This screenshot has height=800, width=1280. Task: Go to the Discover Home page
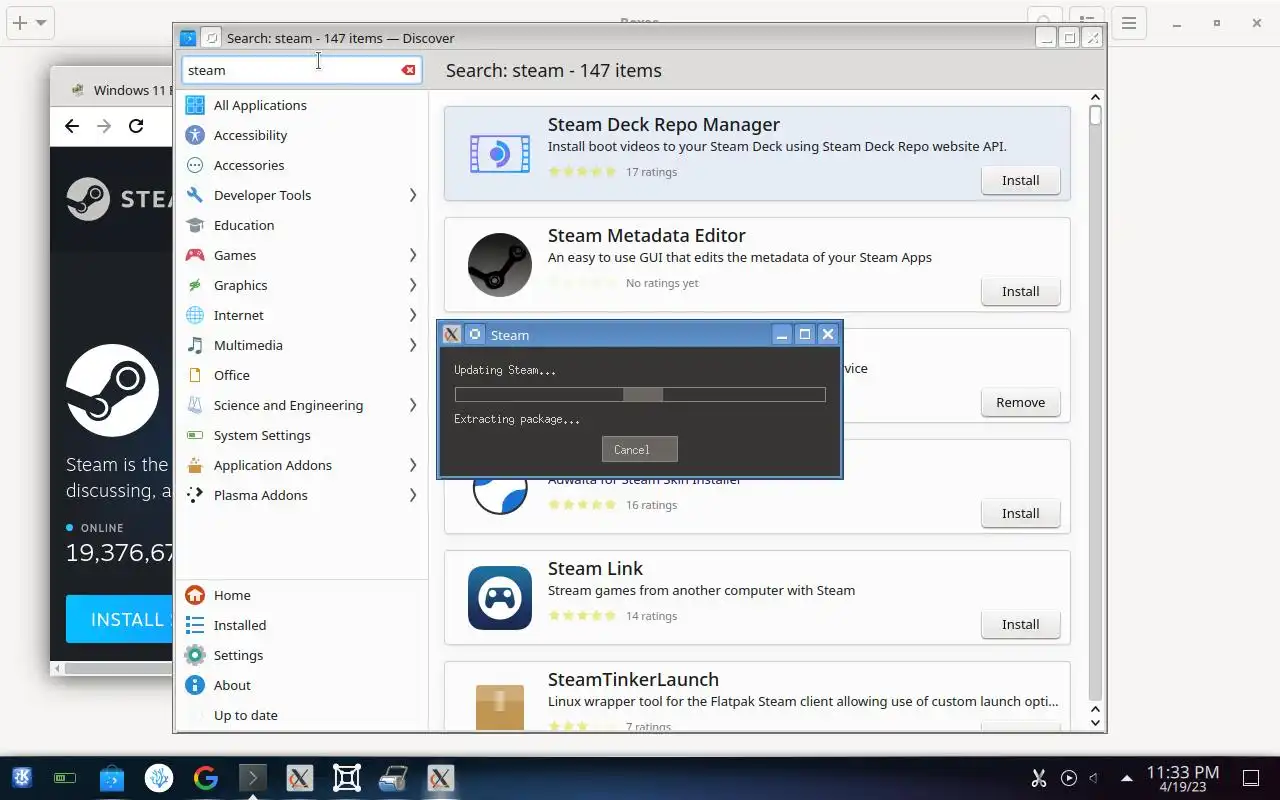[301, 595]
